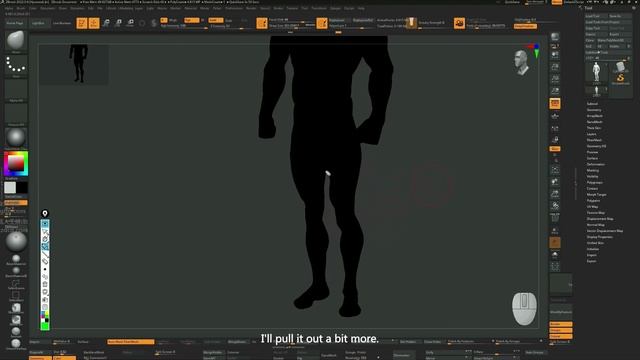
Task: Enable Edit mode in top shelf
Action: click(82, 23)
